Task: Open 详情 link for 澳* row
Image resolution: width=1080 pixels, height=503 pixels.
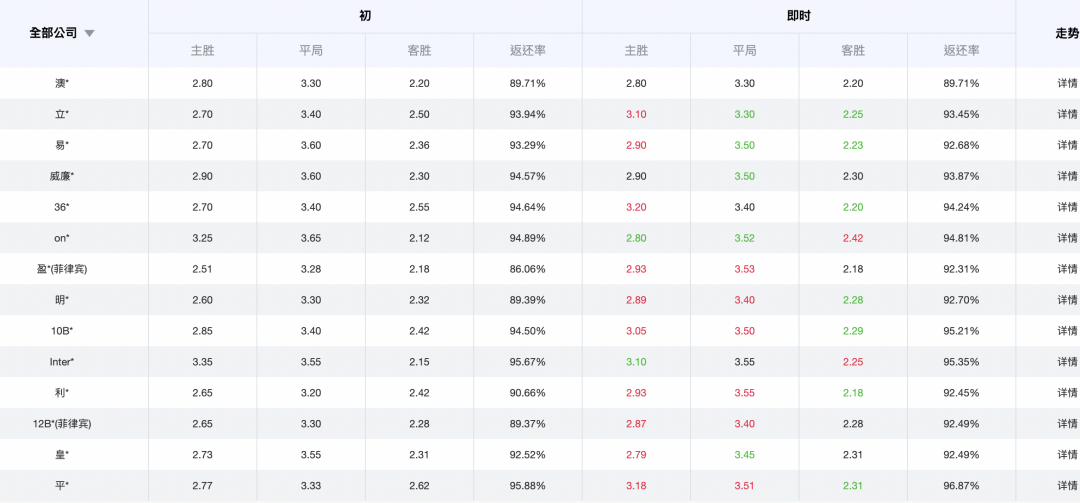Action: click(1068, 83)
